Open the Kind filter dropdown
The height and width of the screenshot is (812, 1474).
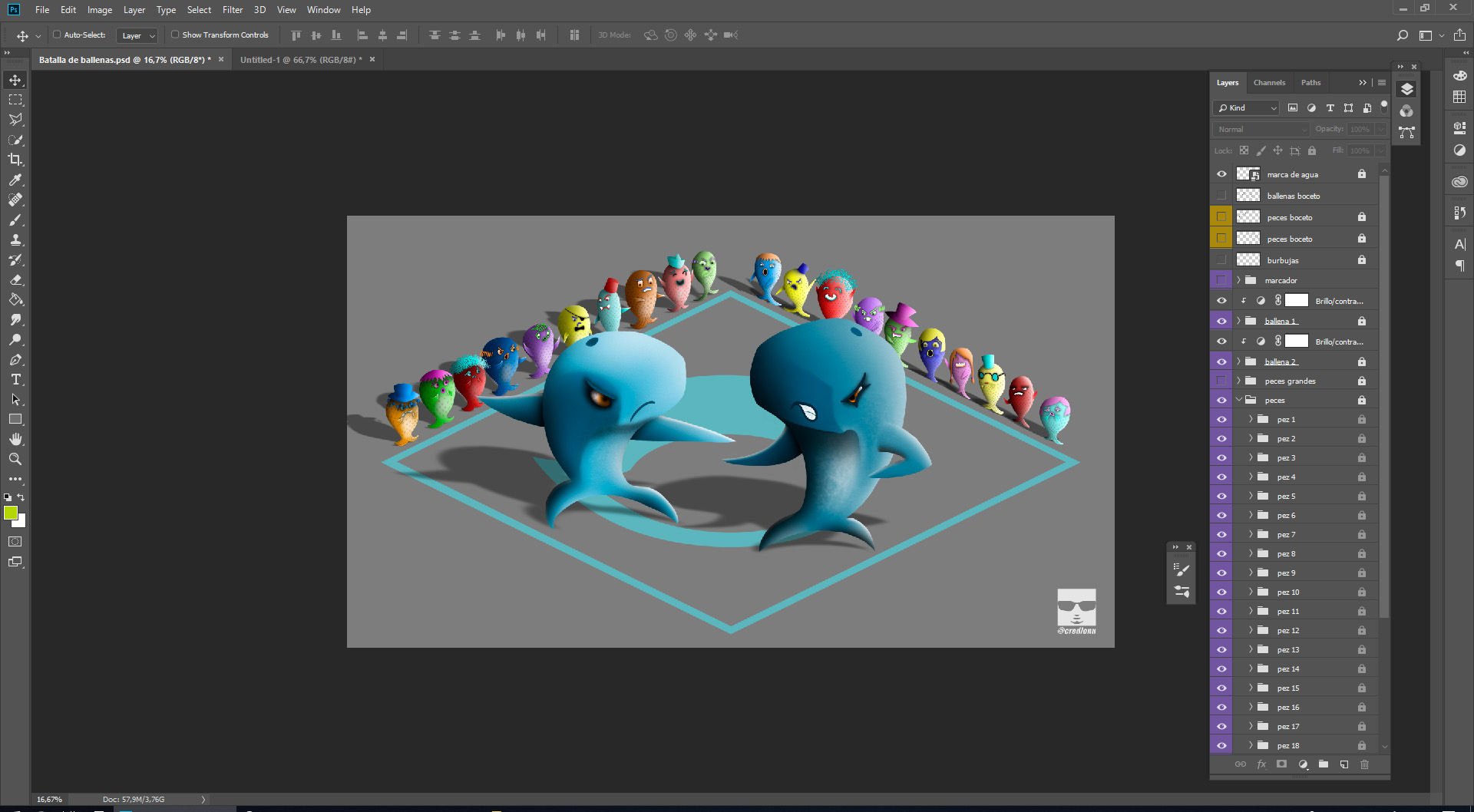click(x=1246, y=108)
